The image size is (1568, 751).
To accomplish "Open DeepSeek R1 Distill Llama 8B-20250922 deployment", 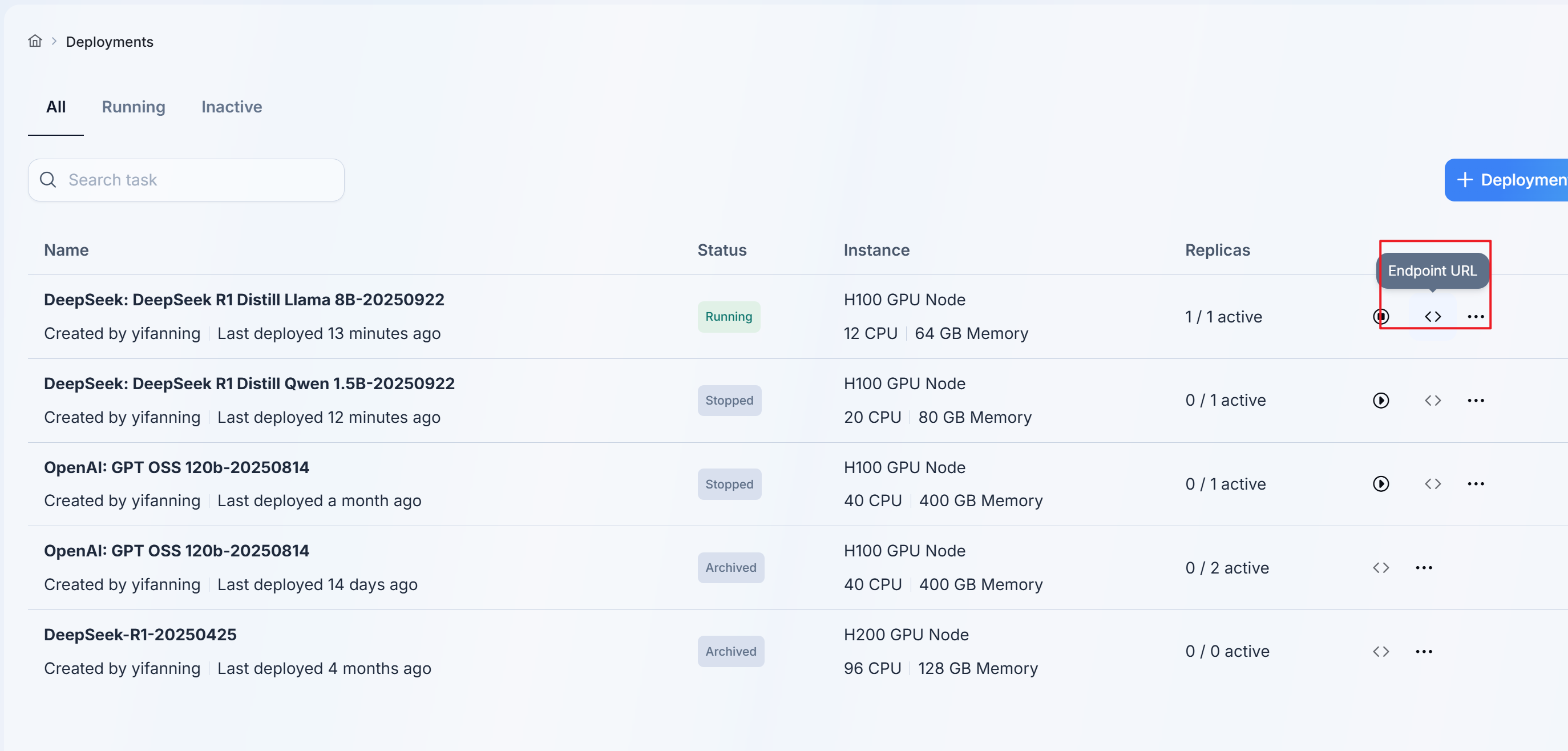I will point(244,300).
